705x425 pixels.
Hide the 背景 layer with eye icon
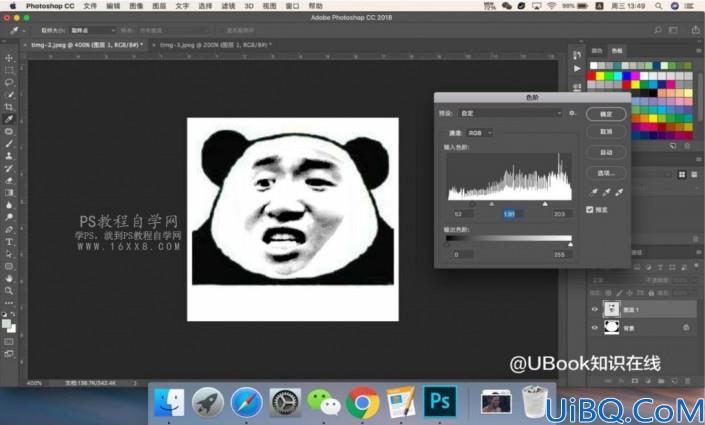pyautogui.click(x=594, y=328)
